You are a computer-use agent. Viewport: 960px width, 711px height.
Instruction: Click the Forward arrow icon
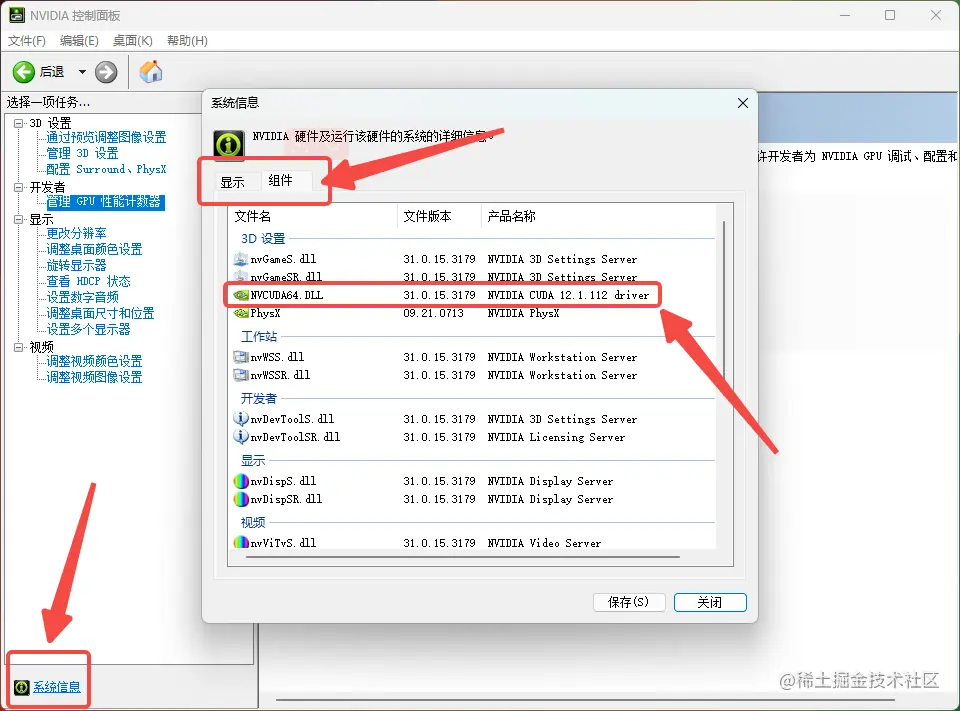point(106,72)
